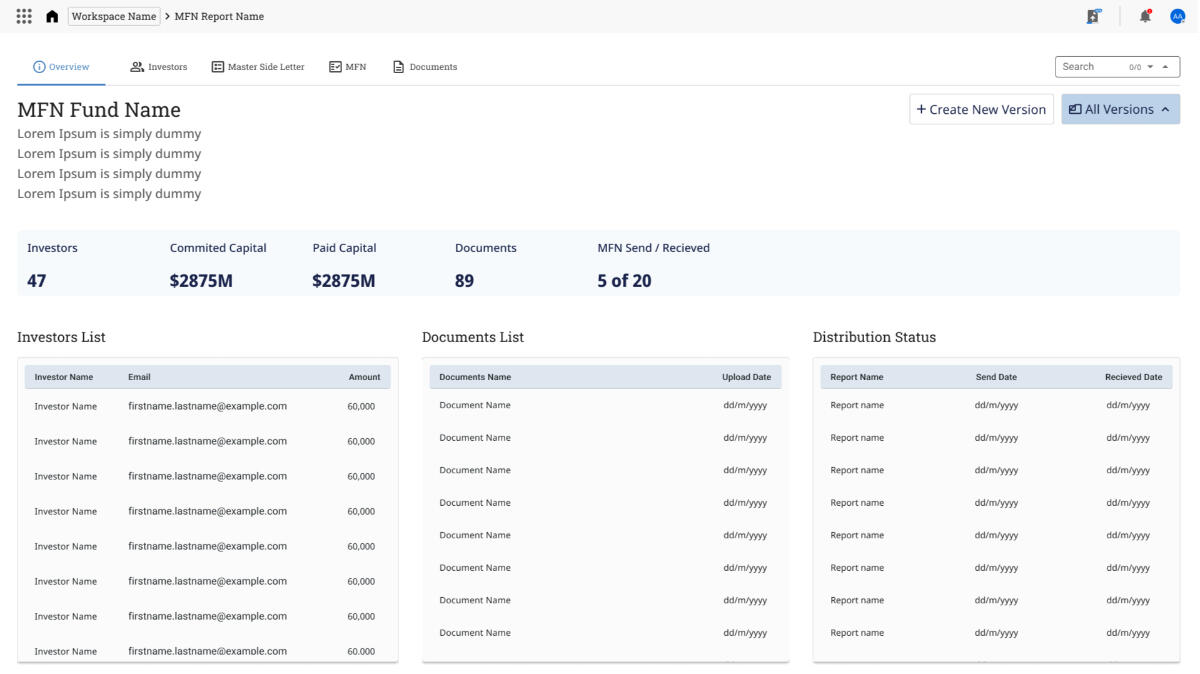Go to home via house icon
Viewport: 1200px width, 674px height.
coord(52,17)
